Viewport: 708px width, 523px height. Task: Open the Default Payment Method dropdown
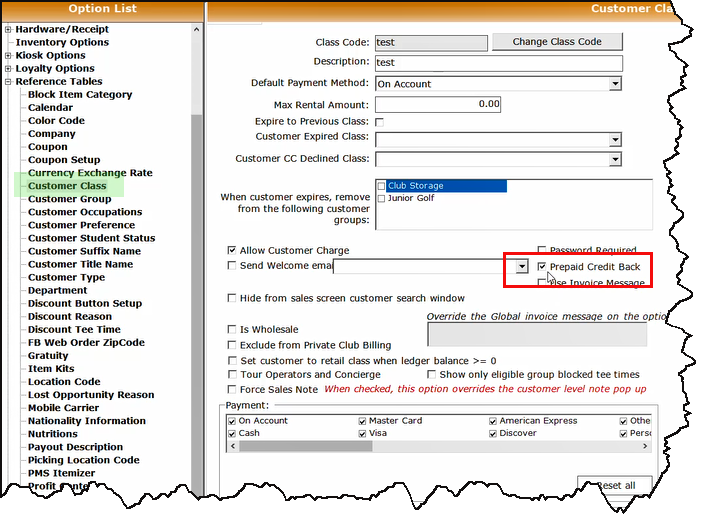[x=614, y=84]
